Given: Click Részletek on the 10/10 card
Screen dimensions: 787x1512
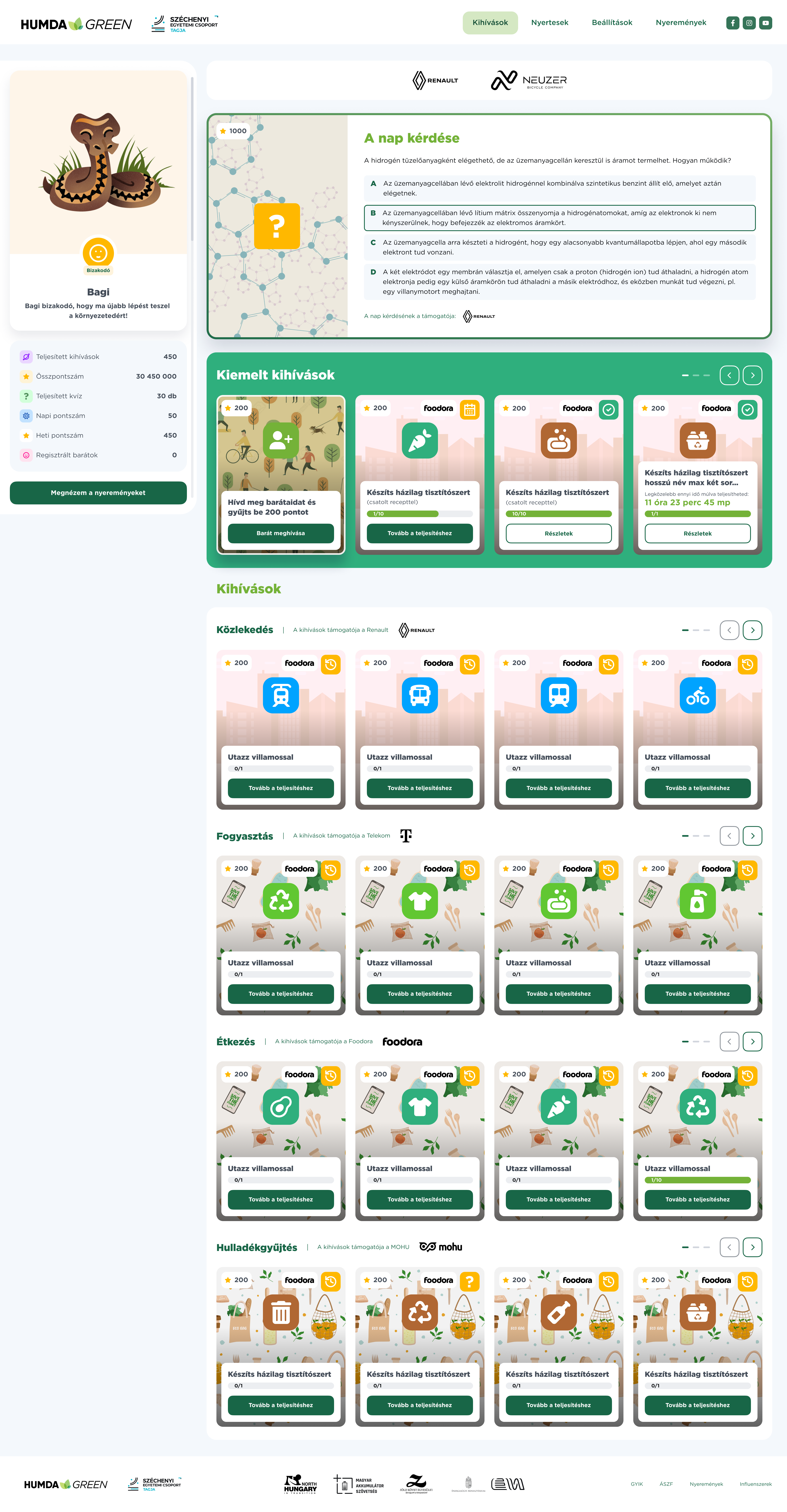Looking at the screenshot, I should click(558, 534).
